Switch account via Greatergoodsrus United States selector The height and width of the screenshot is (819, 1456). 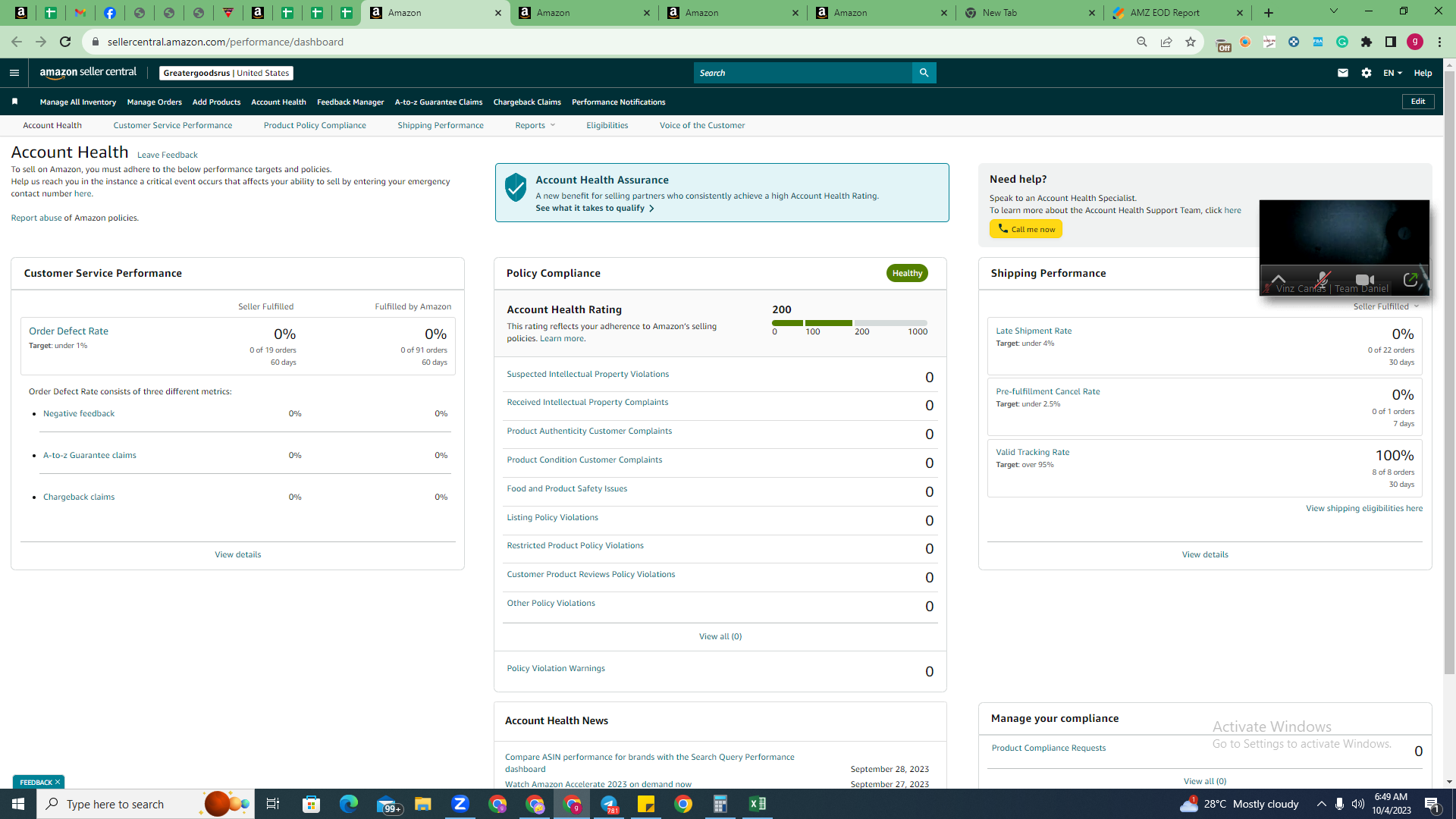coord(226,73)
